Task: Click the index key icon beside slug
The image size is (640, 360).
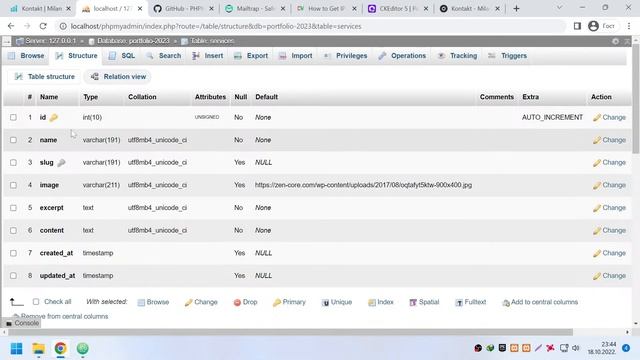Action: point(61,162)
